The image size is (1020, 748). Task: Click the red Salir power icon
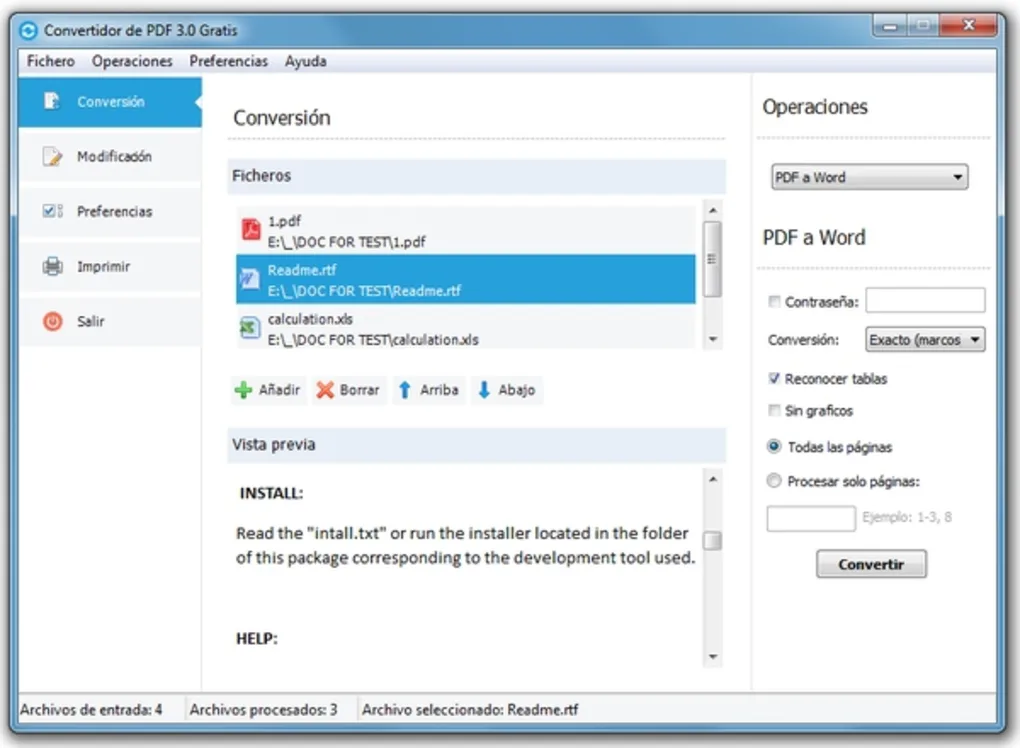[52, 322]
